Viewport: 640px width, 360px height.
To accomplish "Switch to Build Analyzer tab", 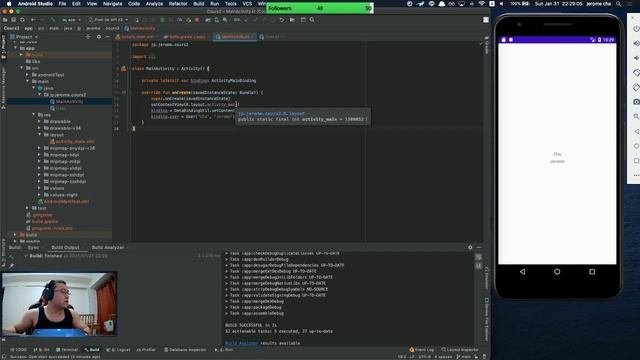I will (x=108, y=247).
